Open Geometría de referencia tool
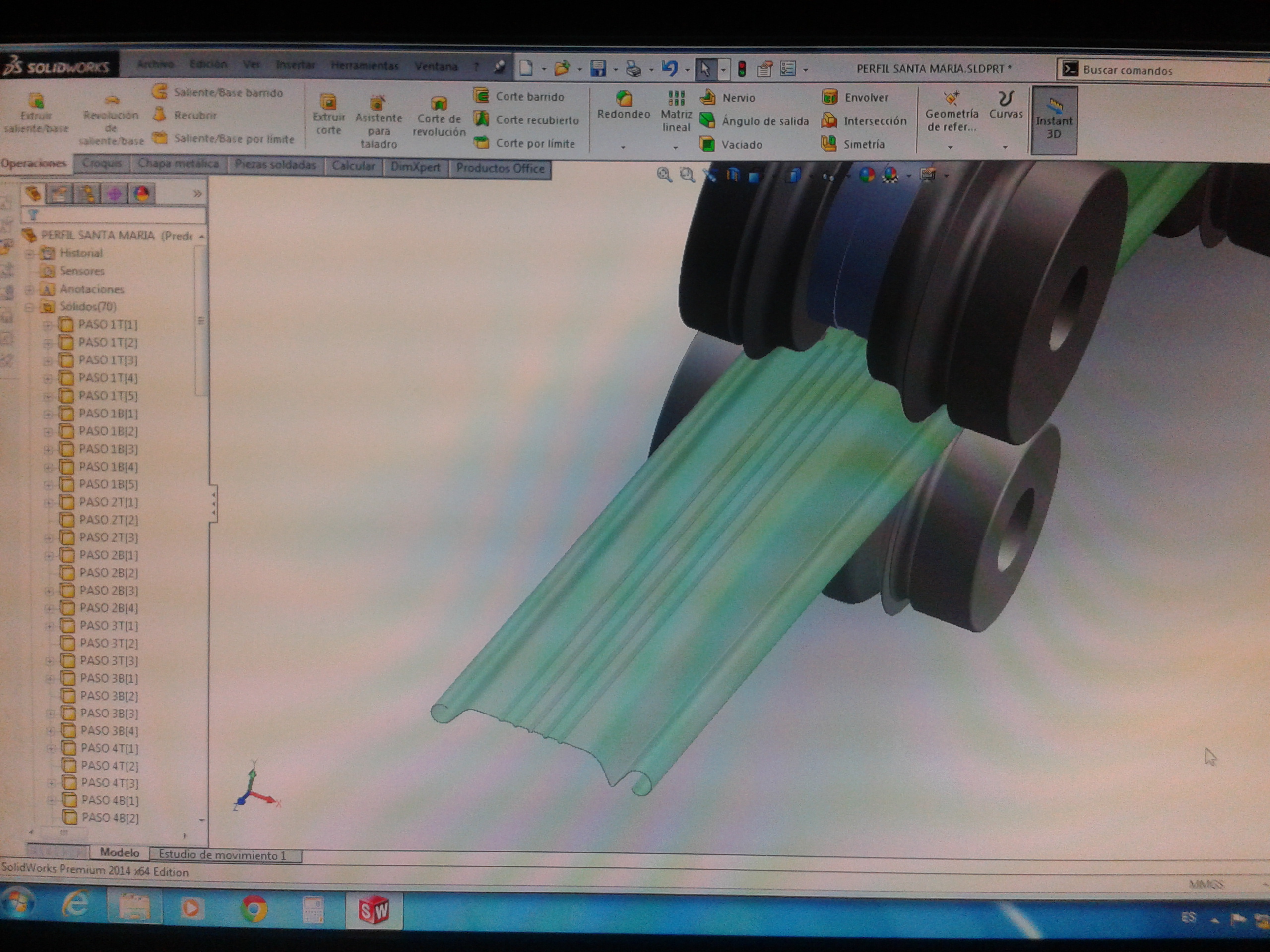Image resolution: width=1270 pixels, height=952 pixels. click(952, 112)
